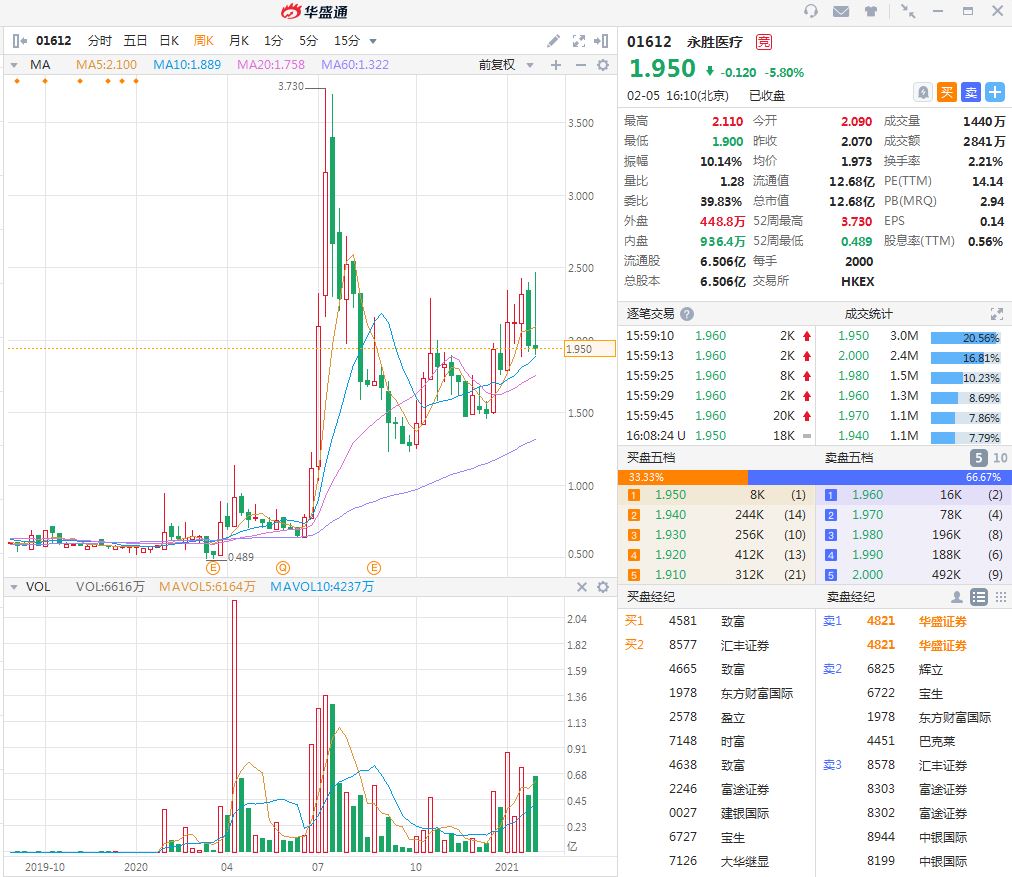This screenshot has width=1012, height=877.
Task: Switch broker list to list view
Action: tap(978, 597)
